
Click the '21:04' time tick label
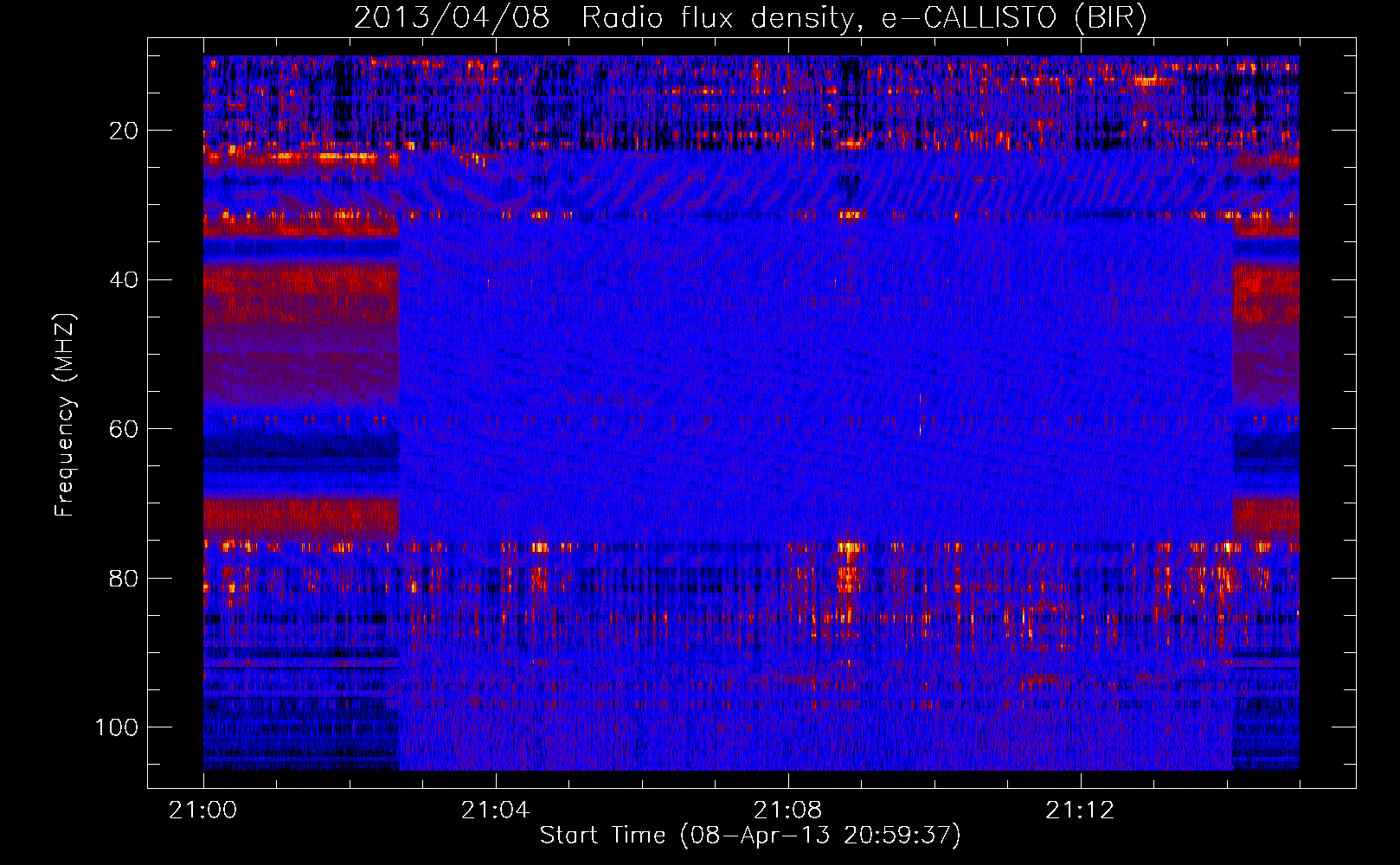click(x=495, y=811)
